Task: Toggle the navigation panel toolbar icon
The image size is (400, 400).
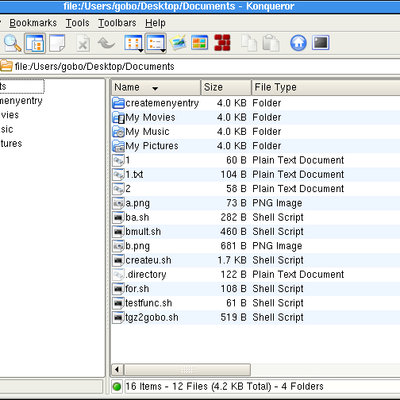Action: pos(35,43)
